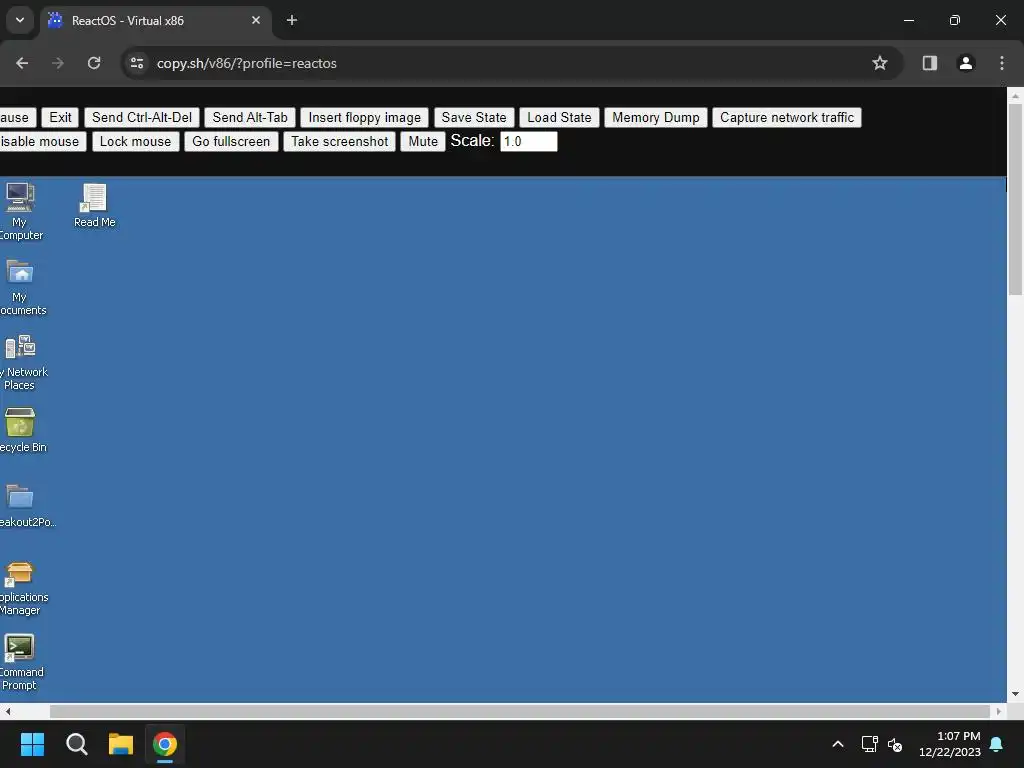Open My Computer desktop icon
1024x768 pixels.
pos(20,211)
